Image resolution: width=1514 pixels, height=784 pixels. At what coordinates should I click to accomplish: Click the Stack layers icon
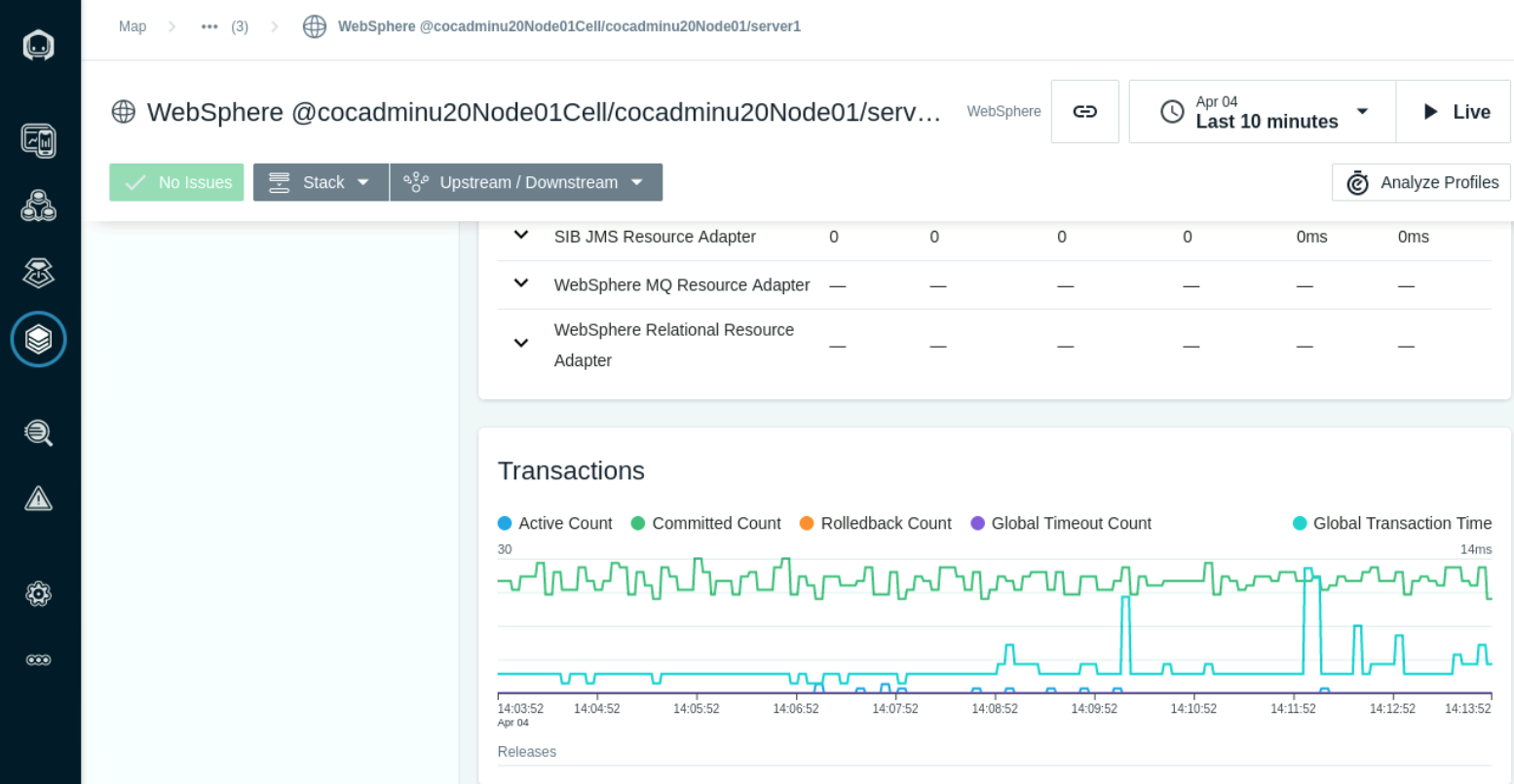click(x=280, y=182)
